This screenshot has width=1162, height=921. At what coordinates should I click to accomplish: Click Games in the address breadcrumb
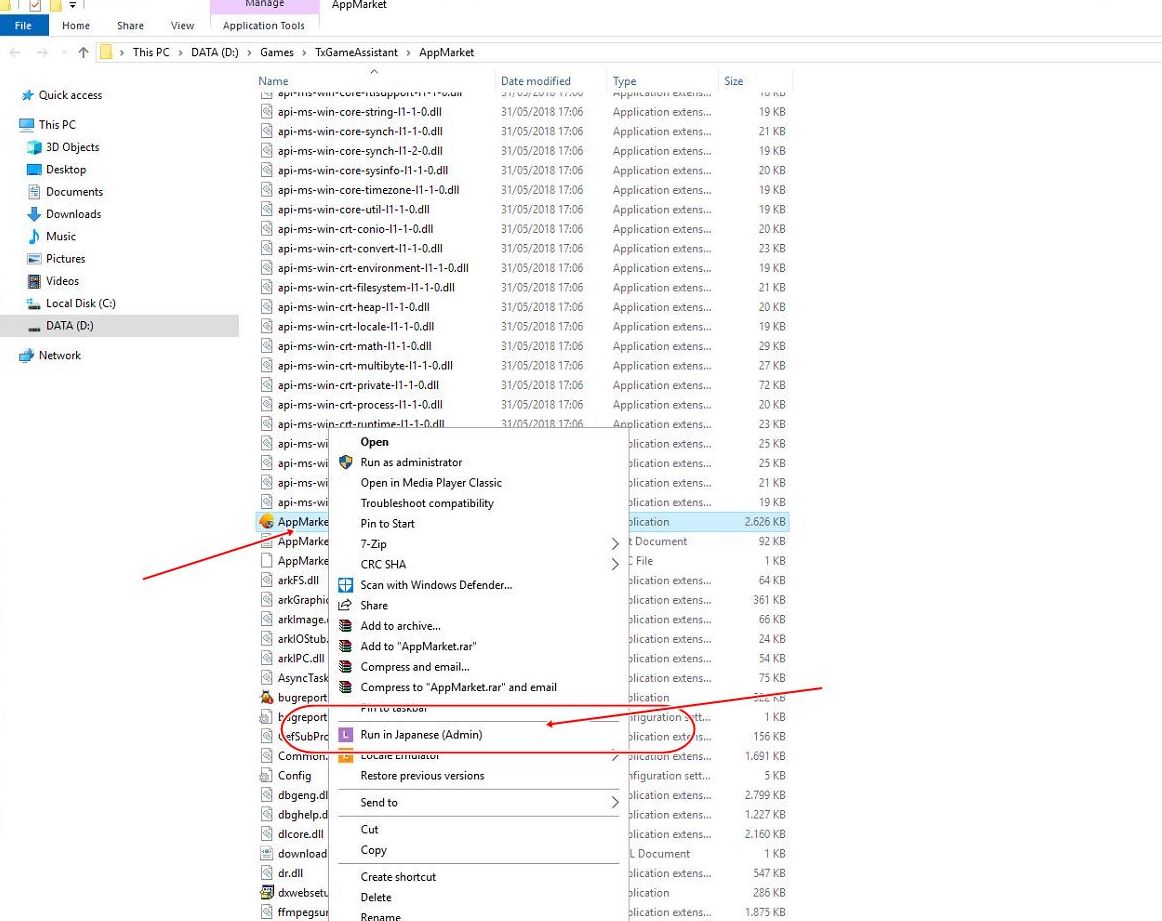click(x=276, y=53)
